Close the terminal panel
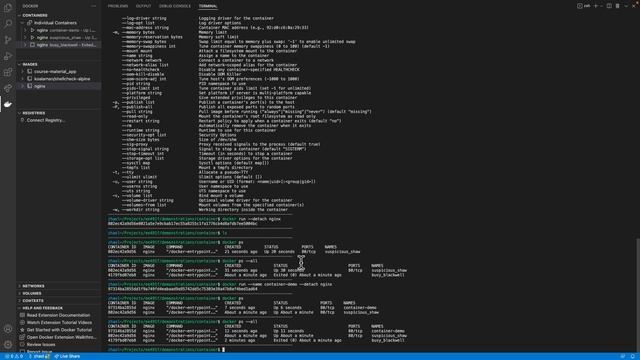 (x=634, y=6)
